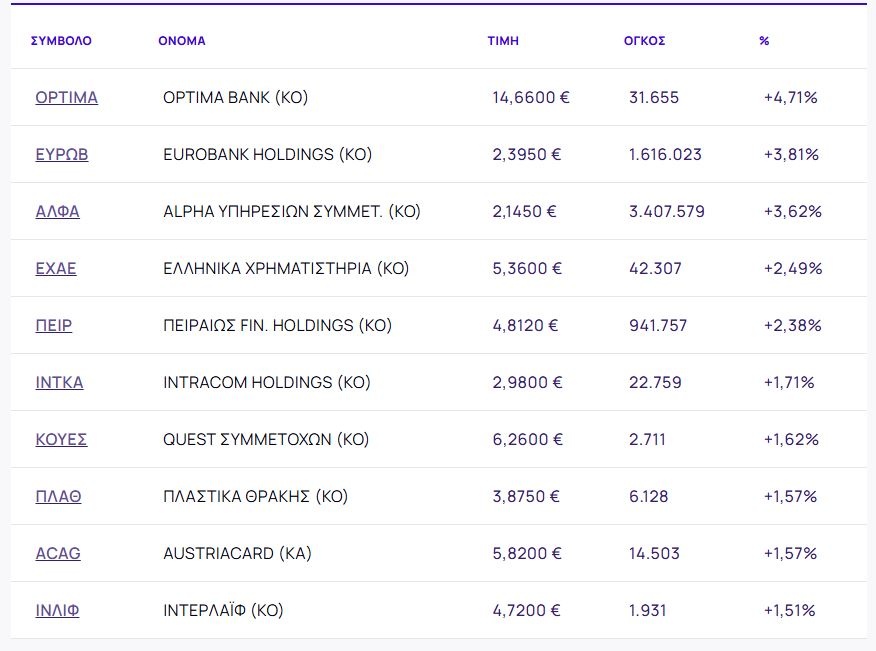Click the ΕΥΡΩΒ symbol link
The image size is (876, 651).
point(61,155)
